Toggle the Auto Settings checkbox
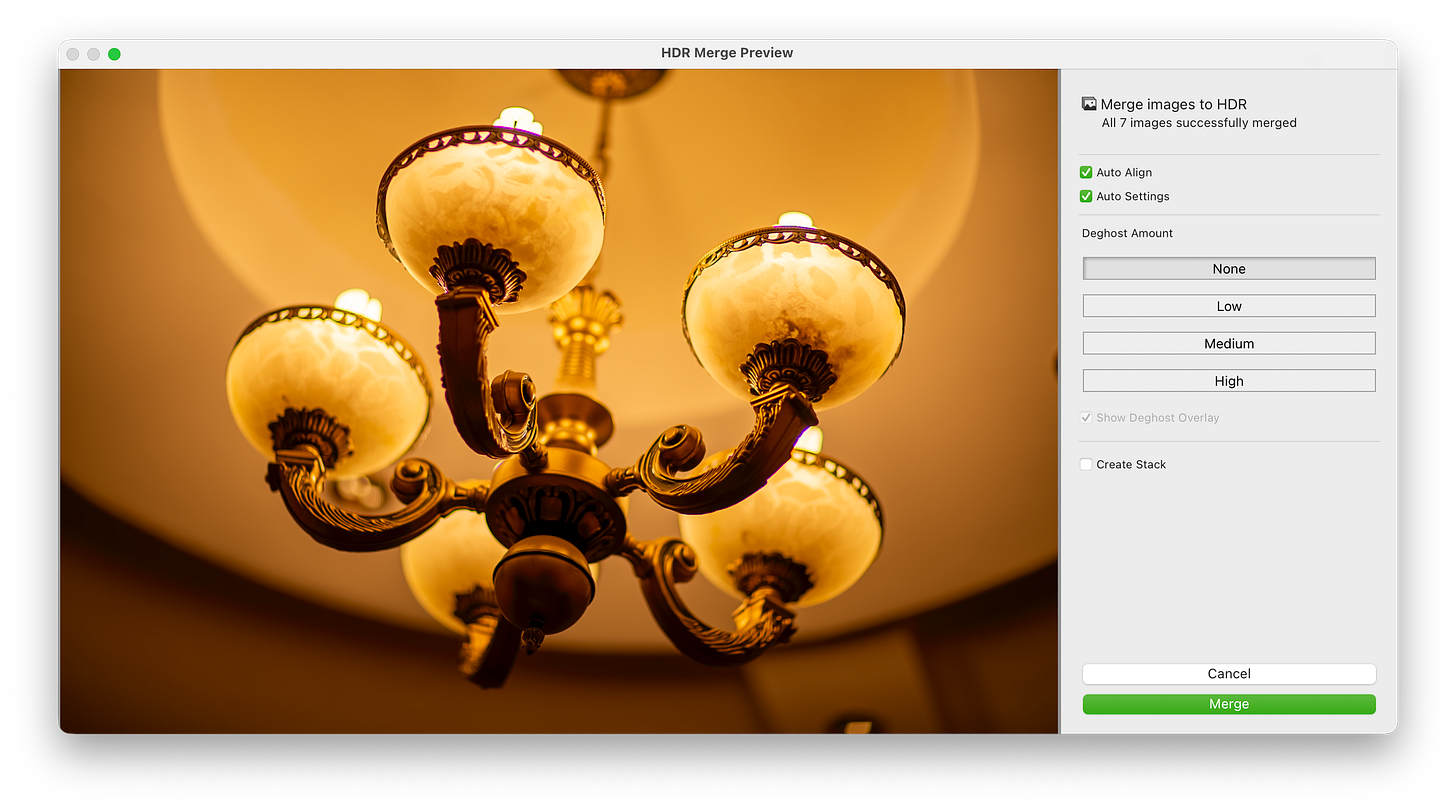Viewport: 1456px width, 811px height. click(1086, 196)
